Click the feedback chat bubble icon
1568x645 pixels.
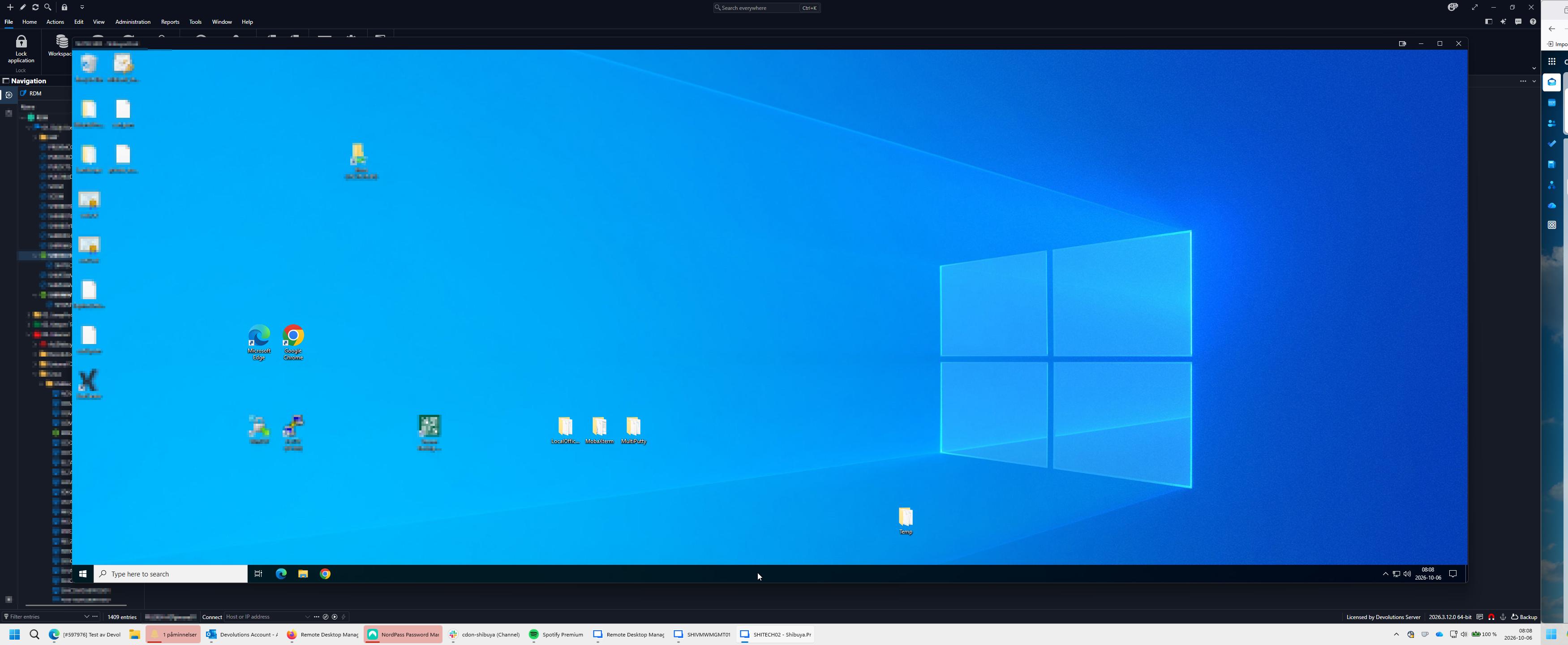1518,22
